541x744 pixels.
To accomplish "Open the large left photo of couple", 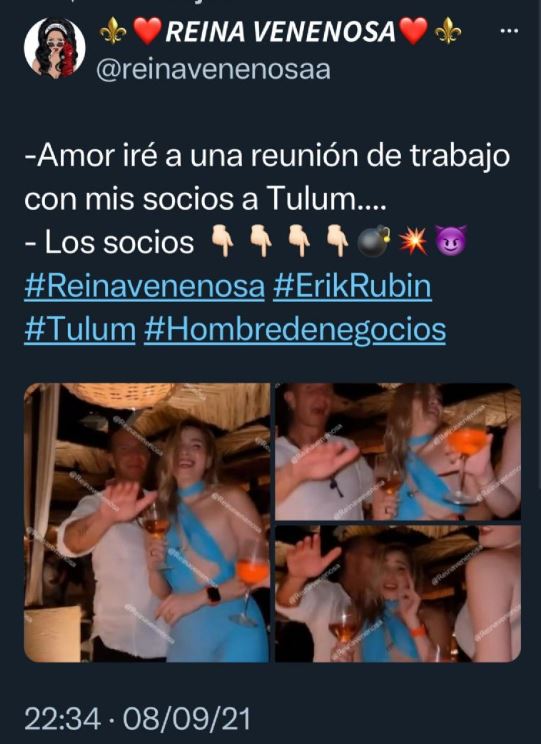I will pos(147,522).
